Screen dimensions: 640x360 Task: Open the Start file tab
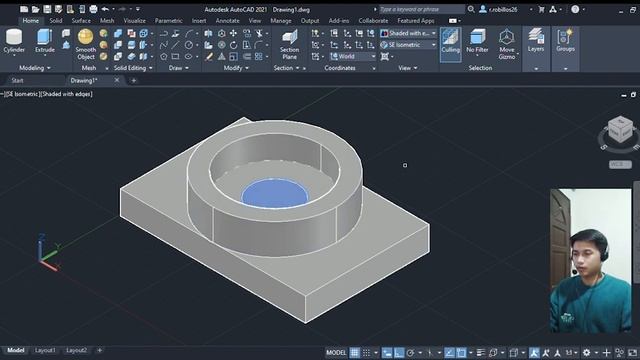[x=17, y=80]
